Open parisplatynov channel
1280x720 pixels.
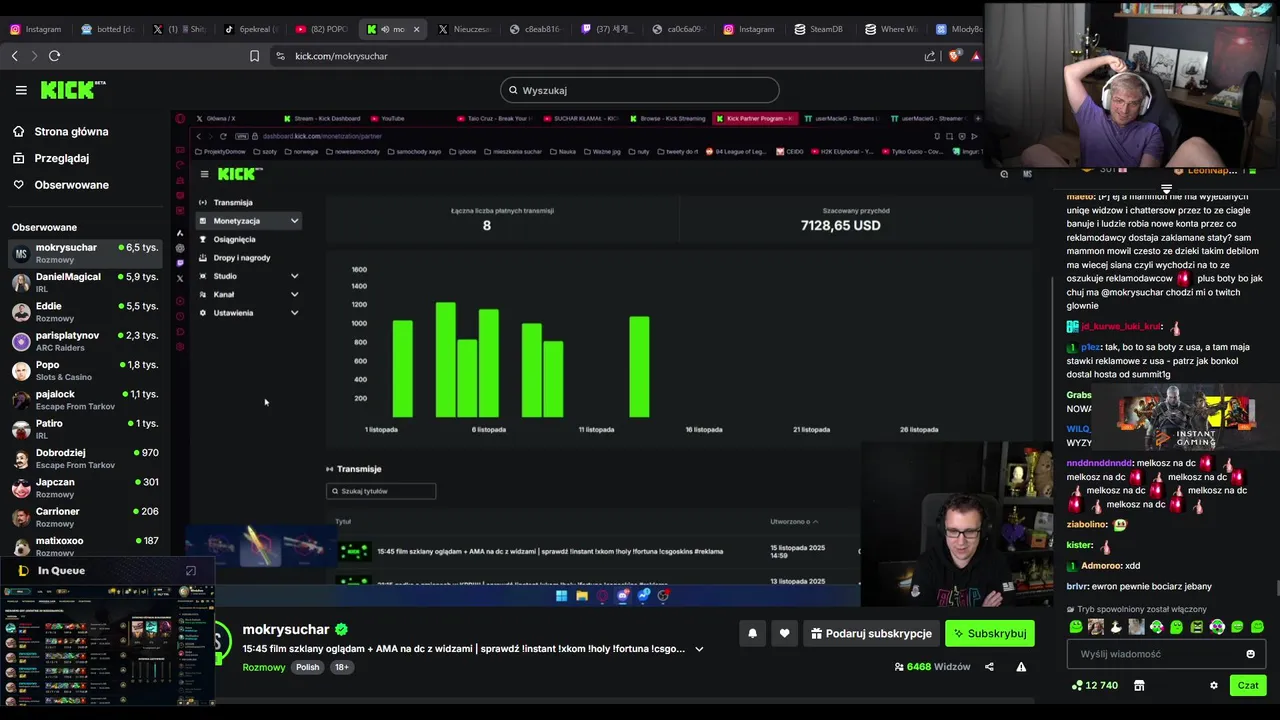85,341
